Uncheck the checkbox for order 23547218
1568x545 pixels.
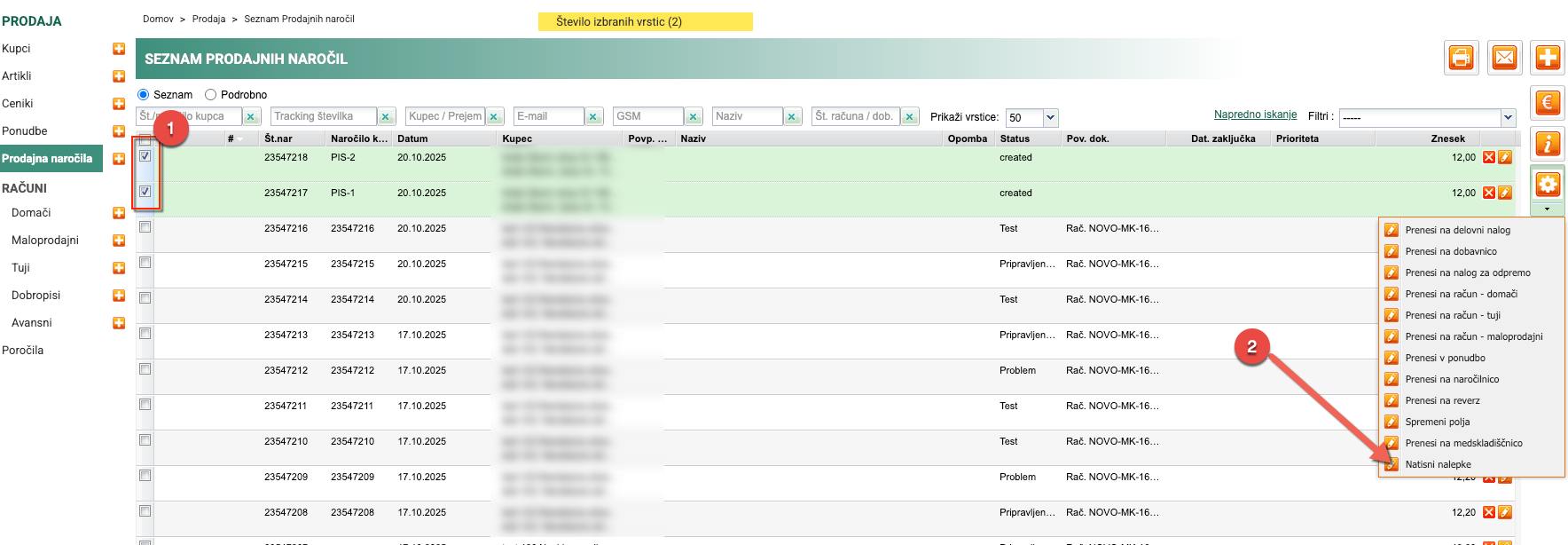tap(145, 156)
